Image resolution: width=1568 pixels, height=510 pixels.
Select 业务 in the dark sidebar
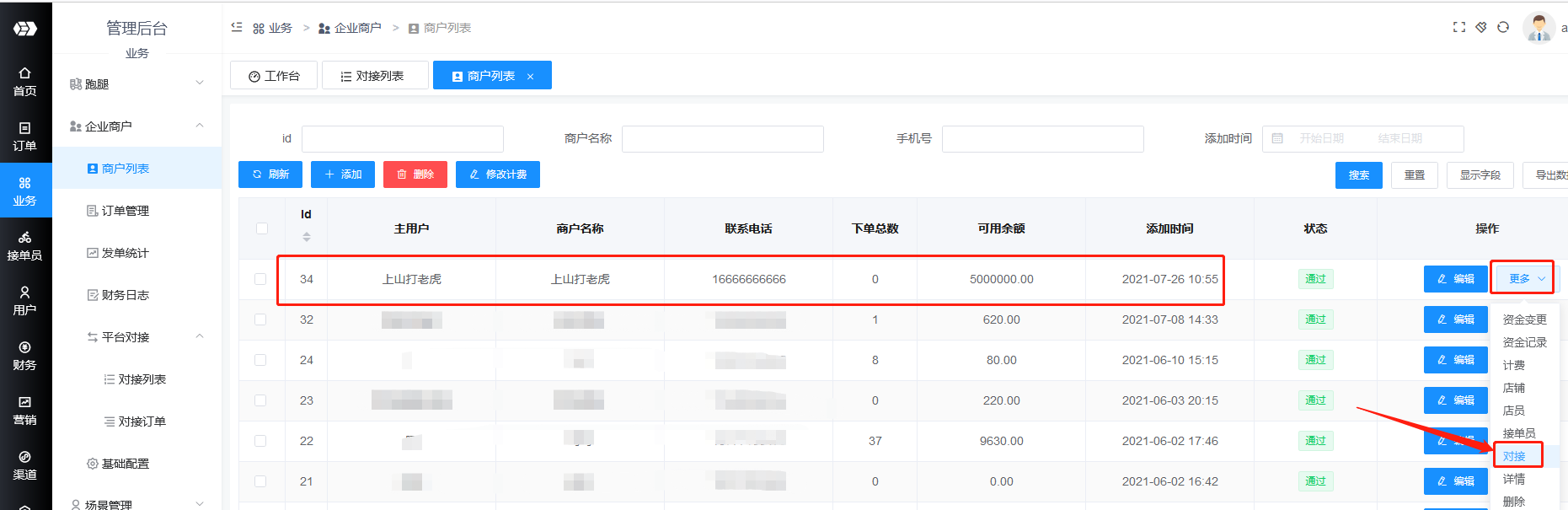tap(25, 191)
